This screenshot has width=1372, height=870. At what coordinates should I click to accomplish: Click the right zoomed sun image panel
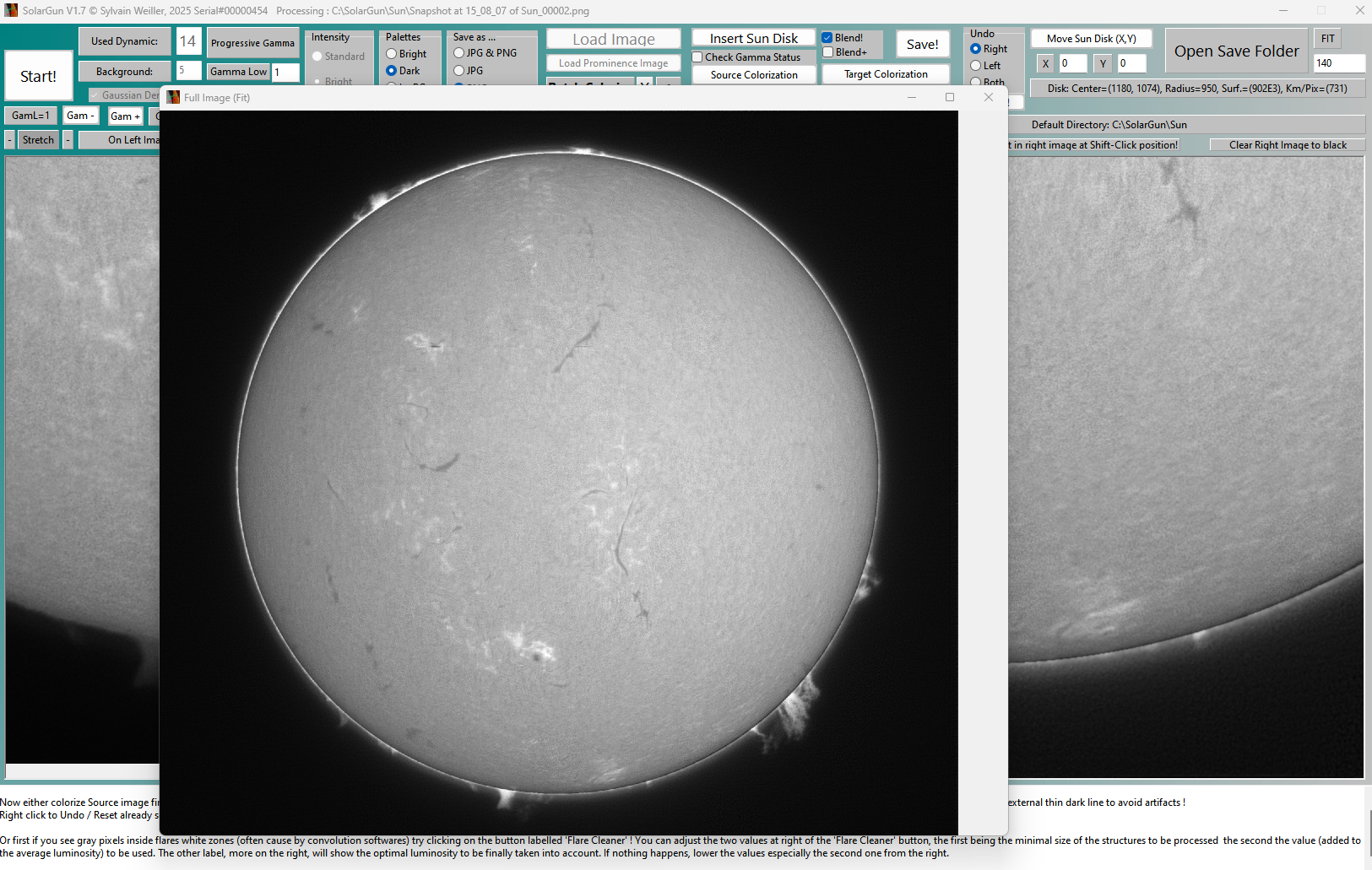click(x=1186, y=467)
